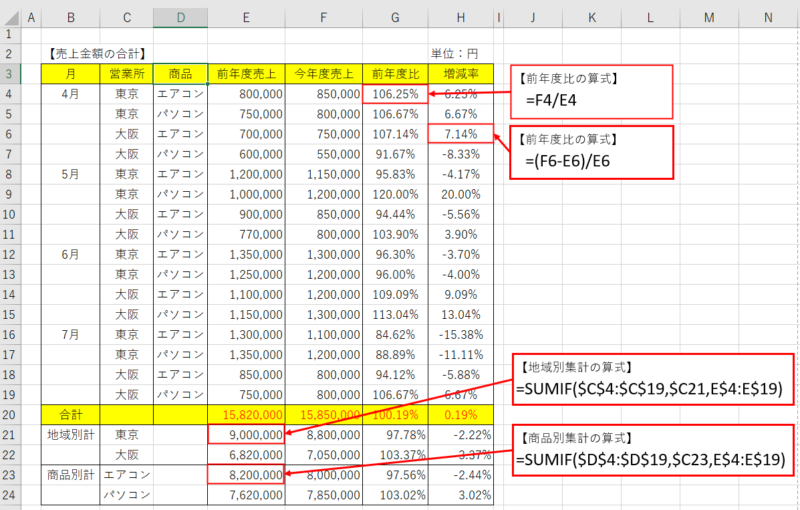800x510 pixels.
Task: Select cell showing 109.09%
Action: 395,294
